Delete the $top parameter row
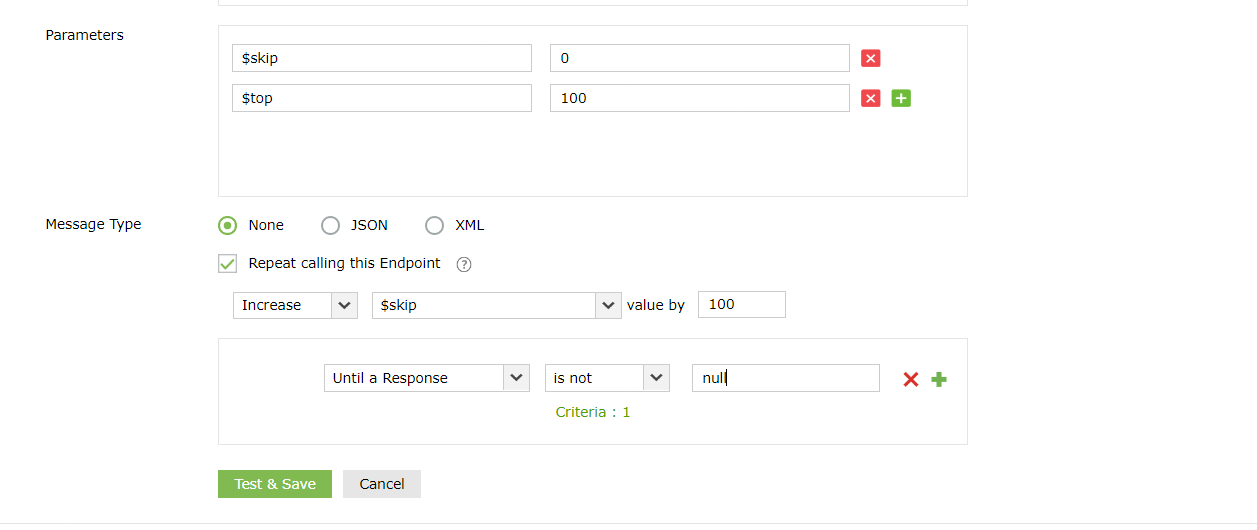 870,98
